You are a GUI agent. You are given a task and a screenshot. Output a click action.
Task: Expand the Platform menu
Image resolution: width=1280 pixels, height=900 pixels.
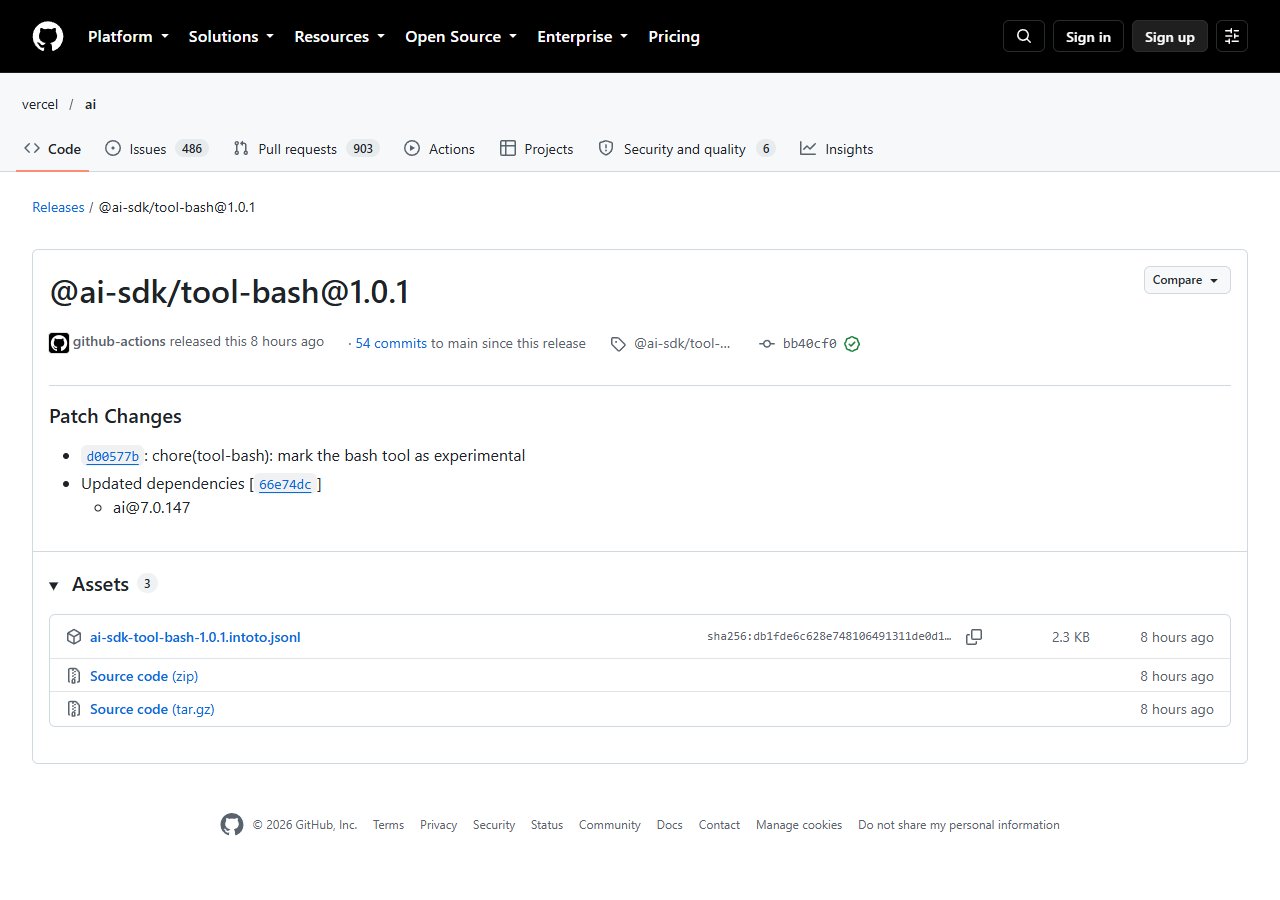(x=128, y=36)
